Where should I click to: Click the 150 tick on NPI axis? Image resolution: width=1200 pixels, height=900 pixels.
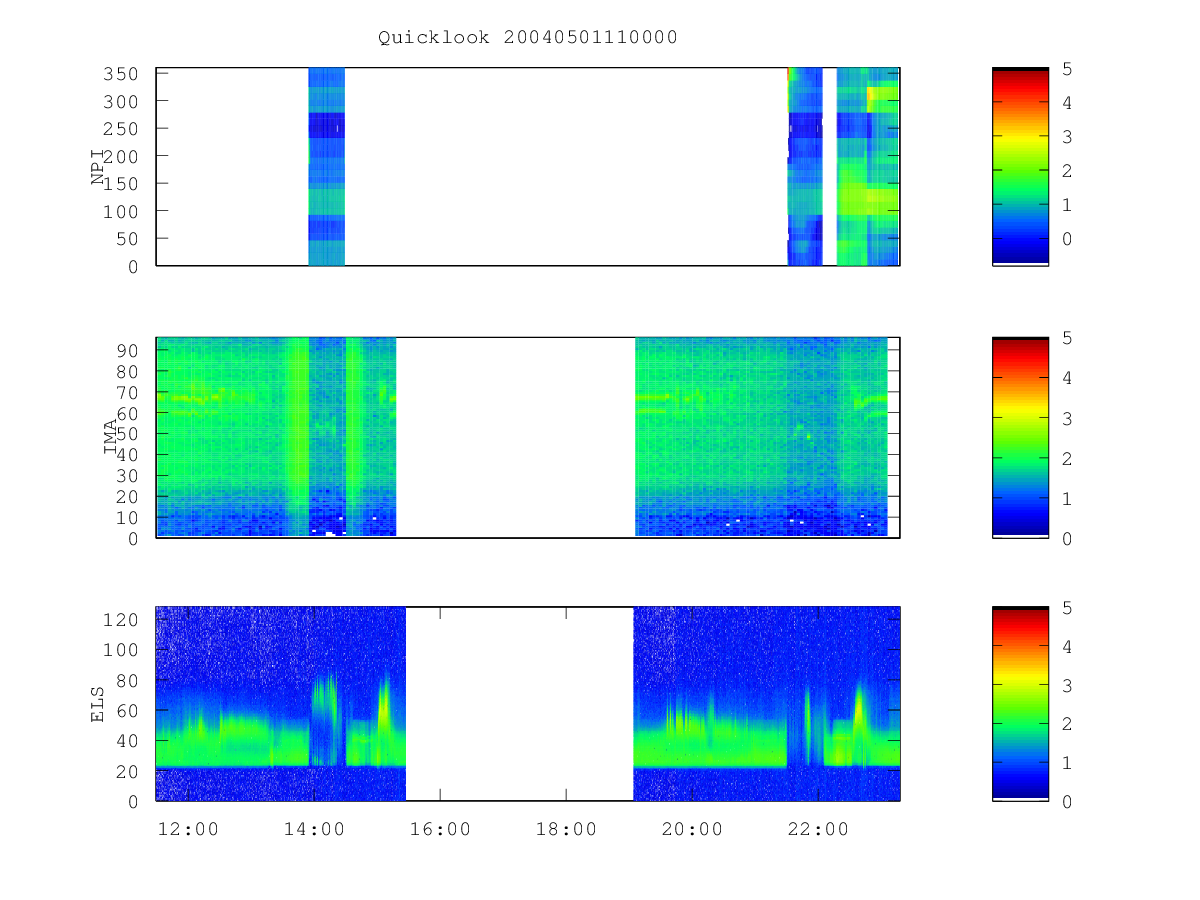point(122,184)
